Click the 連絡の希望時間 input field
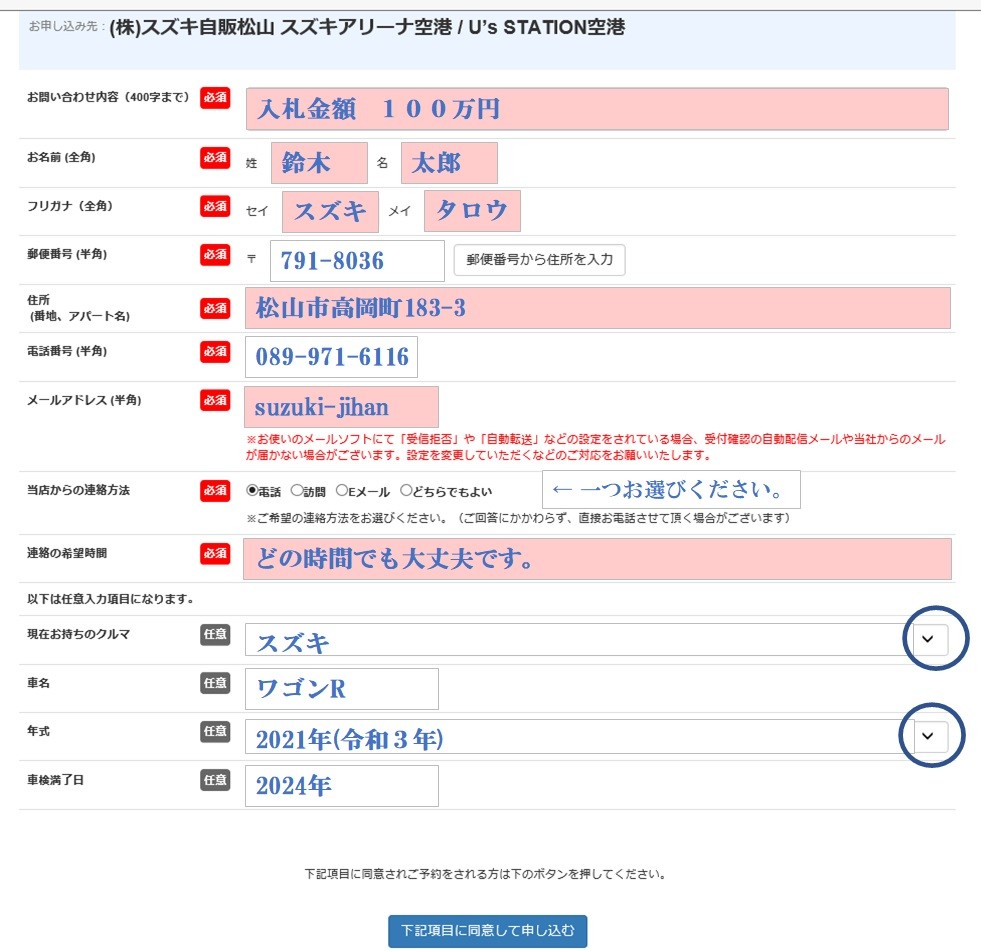This screenshot has width=981, height=951. 597,559
